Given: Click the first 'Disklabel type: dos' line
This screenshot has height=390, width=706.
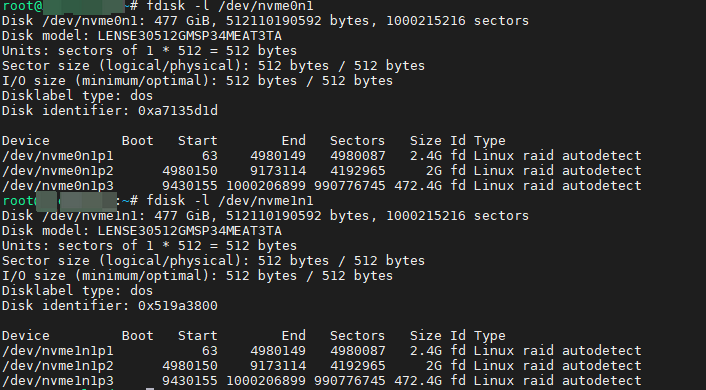Looking at the screenshot, I should 77,95.
